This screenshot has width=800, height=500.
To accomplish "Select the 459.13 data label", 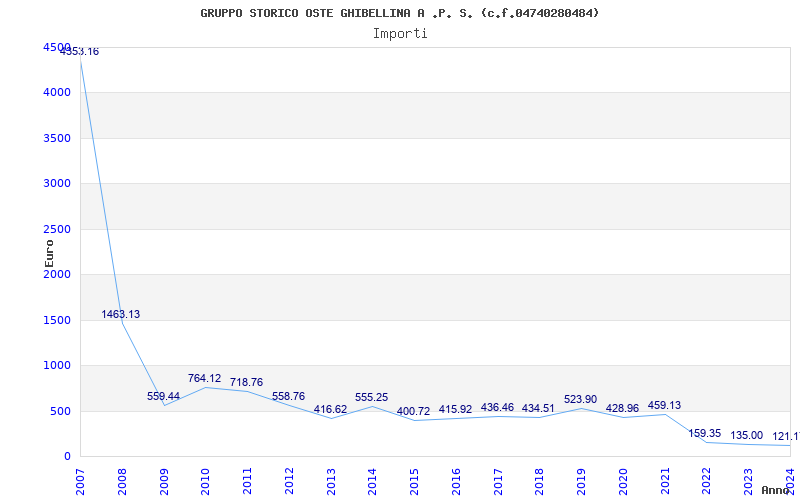I will 664,406.
